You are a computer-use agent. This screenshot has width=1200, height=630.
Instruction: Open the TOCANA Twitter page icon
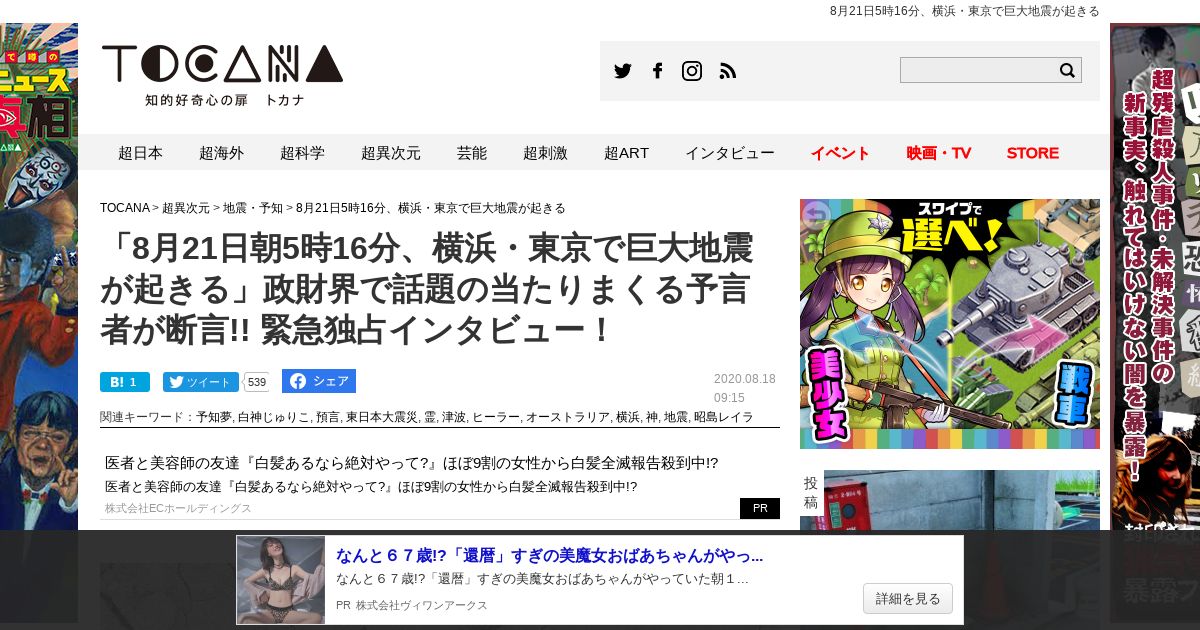pos(623,71)
